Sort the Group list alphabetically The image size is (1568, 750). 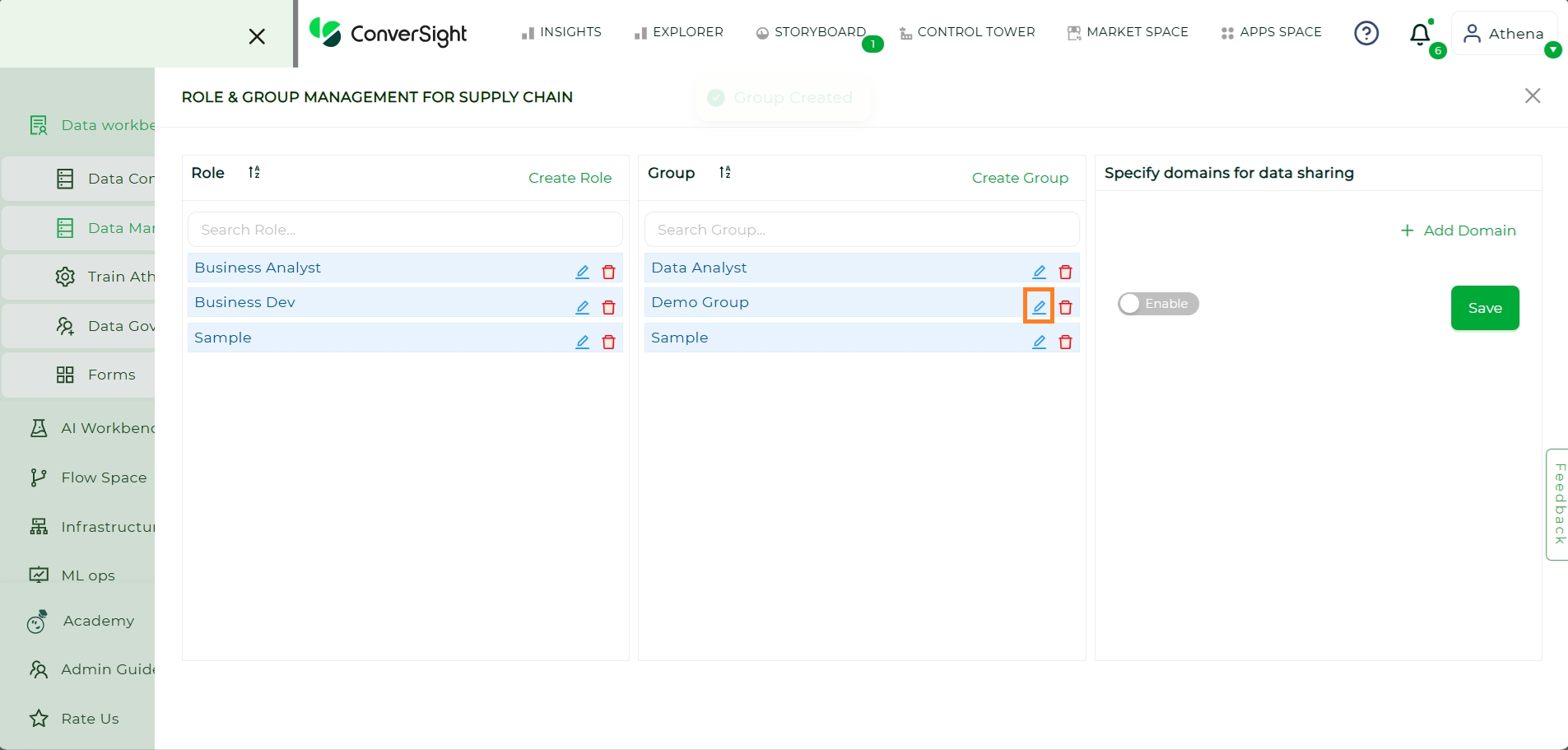(x=724, y=172)
